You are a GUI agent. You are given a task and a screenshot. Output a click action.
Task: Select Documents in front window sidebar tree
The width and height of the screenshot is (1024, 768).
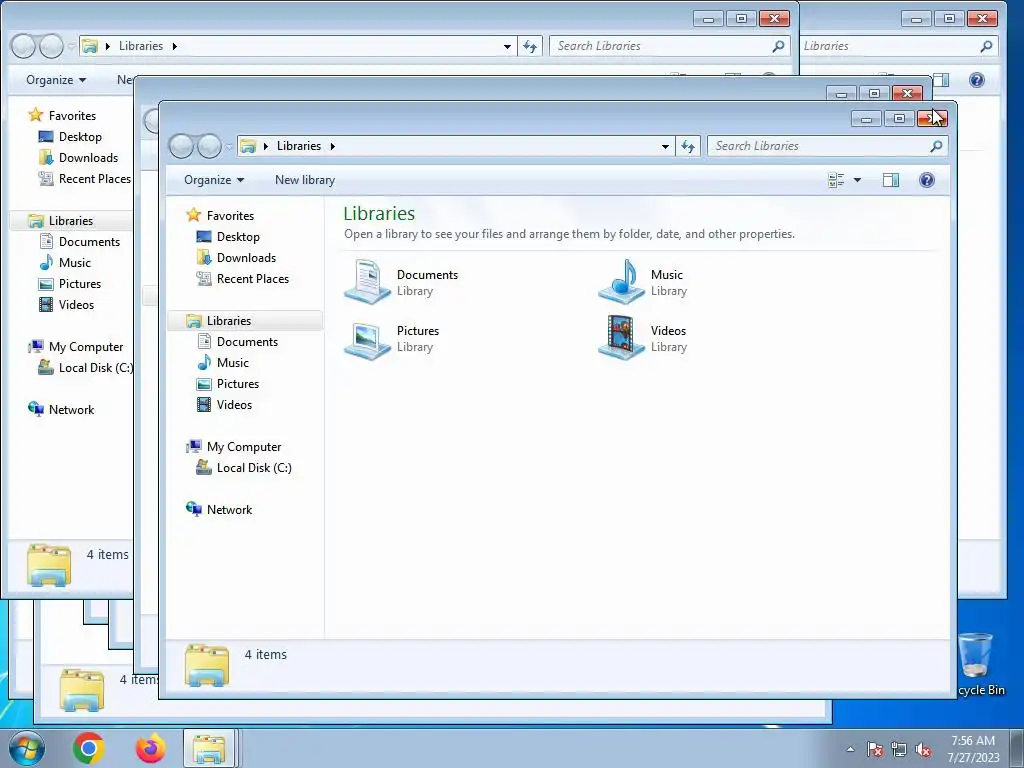pos(238,342)
